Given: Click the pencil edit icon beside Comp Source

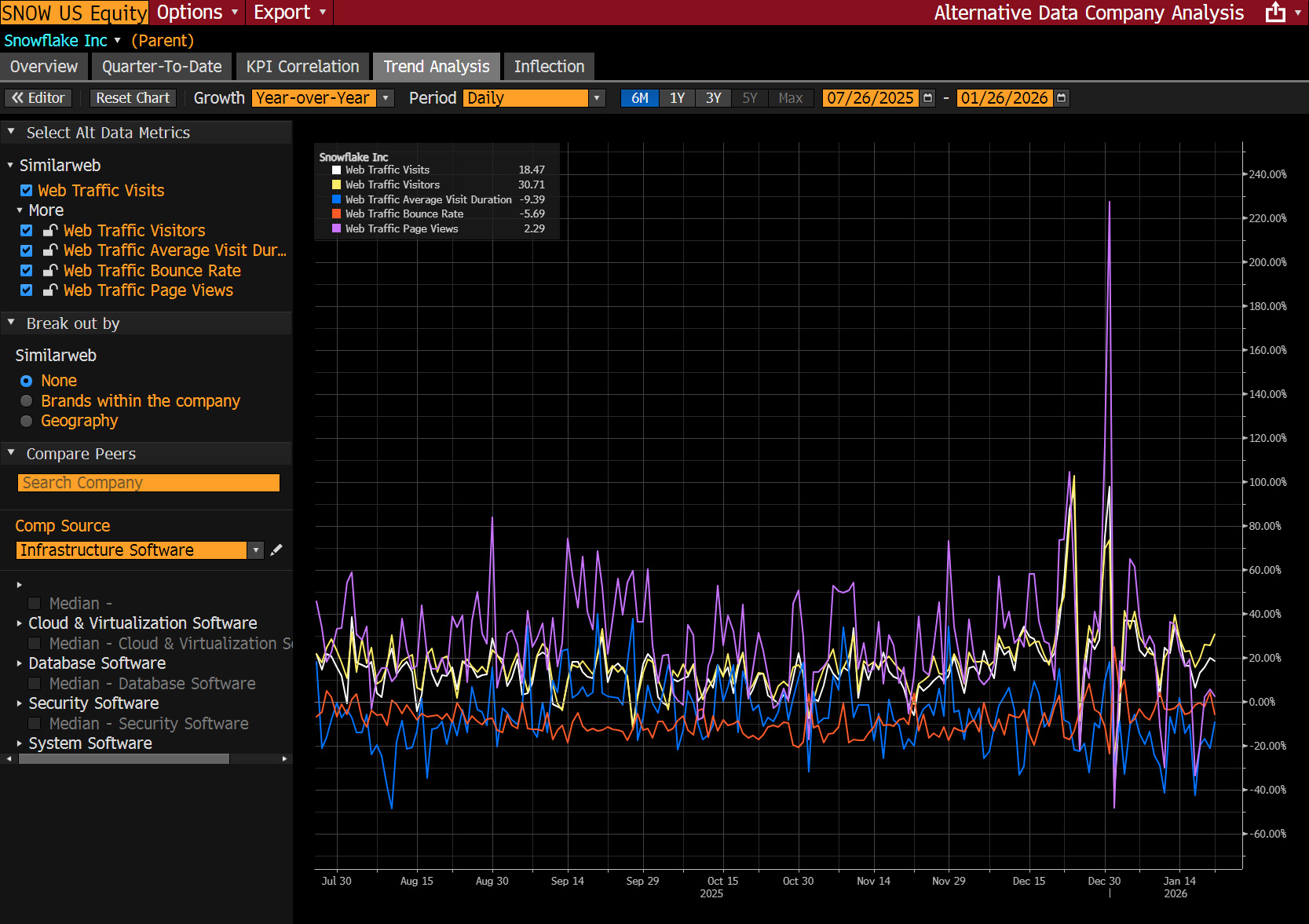Looking at the screenshot, I should point(276,550).
